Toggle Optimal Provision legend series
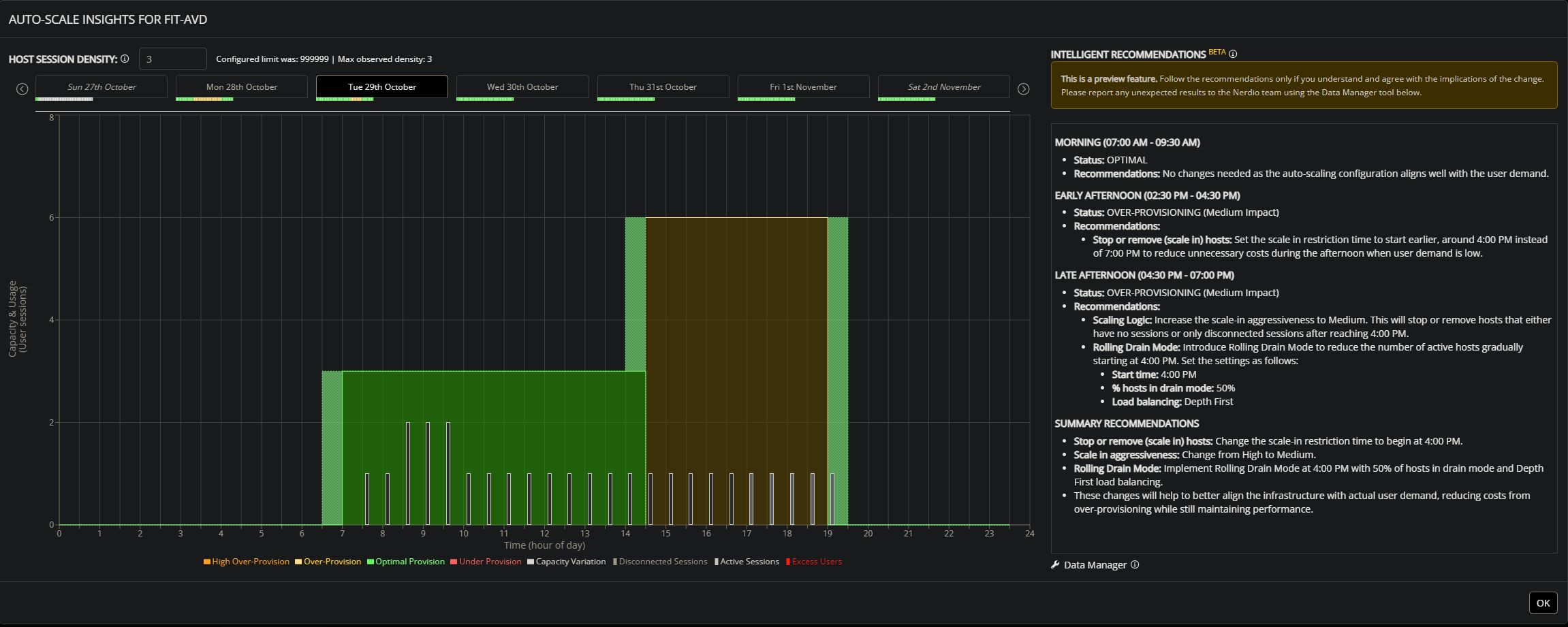1568x627 pixels. [x=406, y=562]
